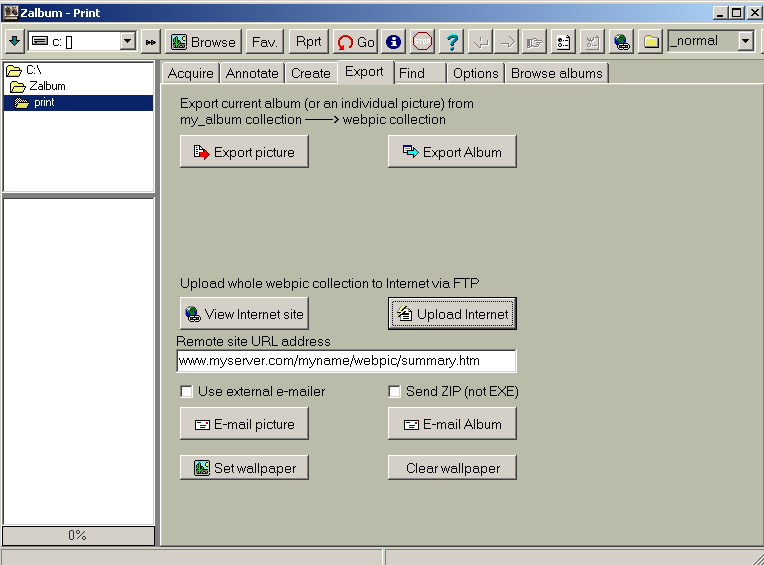Click the globe internet toolbar icon
This screenshot has width=764, height=565.
(x=621, y=42)
